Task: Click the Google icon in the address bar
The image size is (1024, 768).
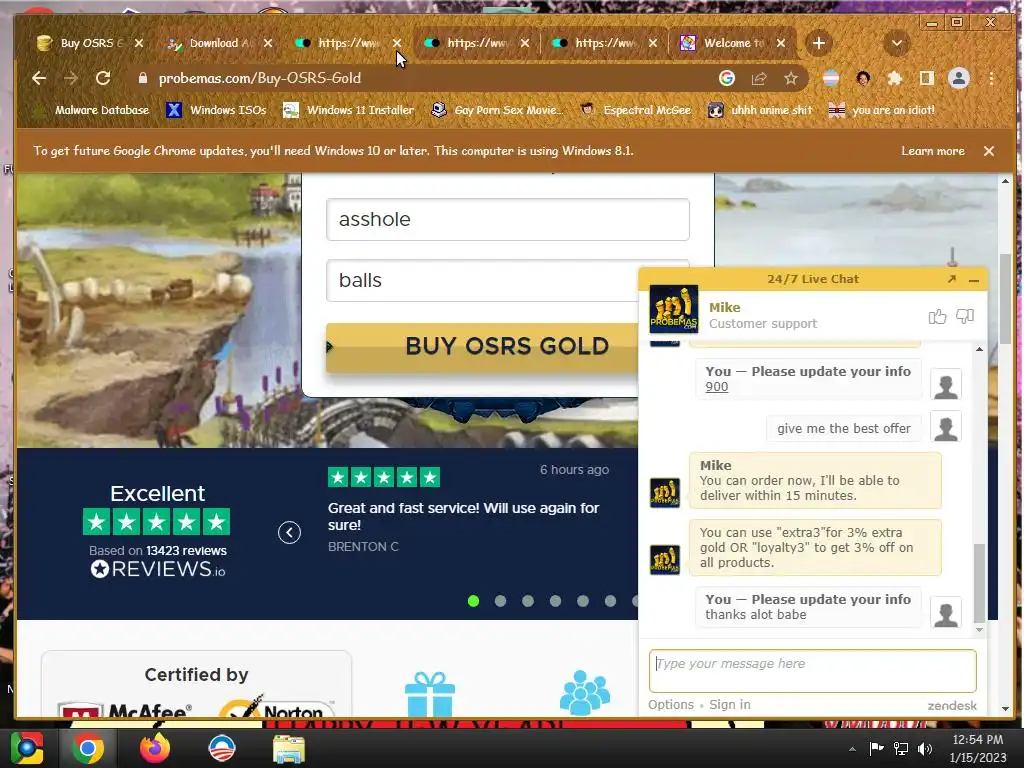Action: [x=727, y=78]
